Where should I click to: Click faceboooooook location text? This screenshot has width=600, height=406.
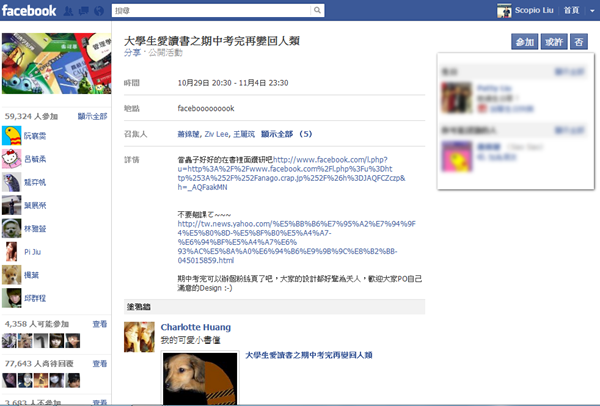(206, 108)
